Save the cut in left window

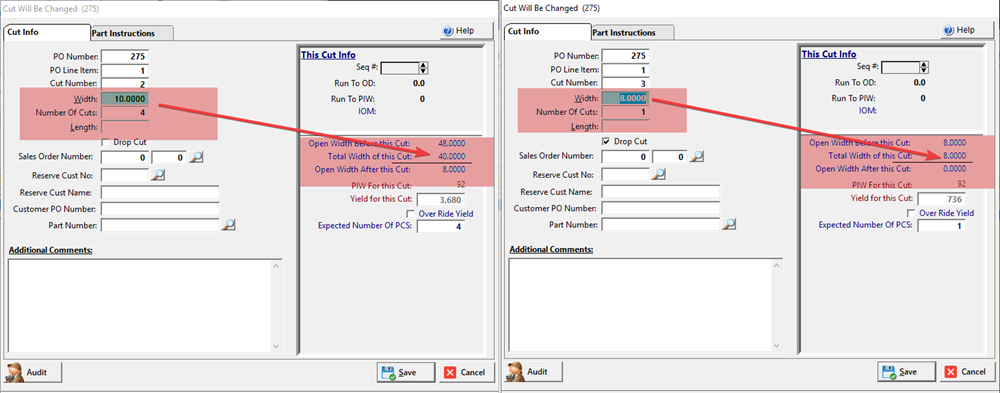pos(406,372)
